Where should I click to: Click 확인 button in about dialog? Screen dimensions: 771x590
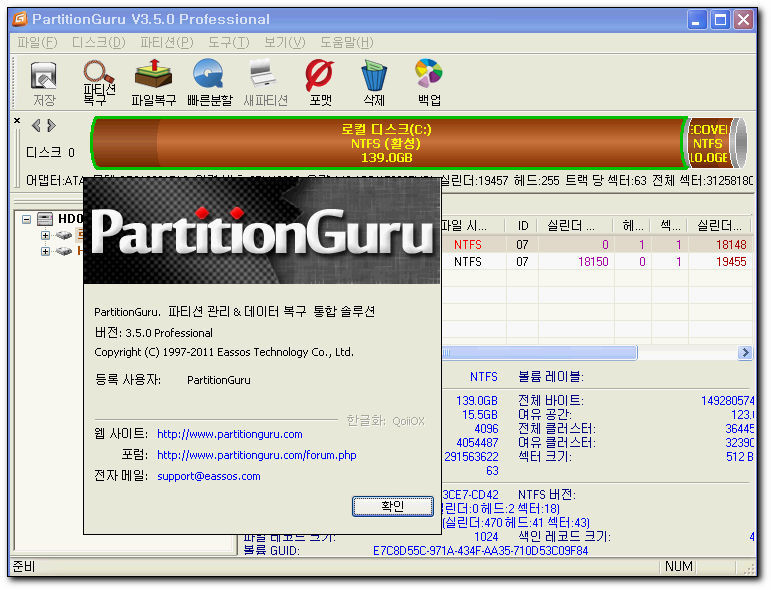(393, 506)
